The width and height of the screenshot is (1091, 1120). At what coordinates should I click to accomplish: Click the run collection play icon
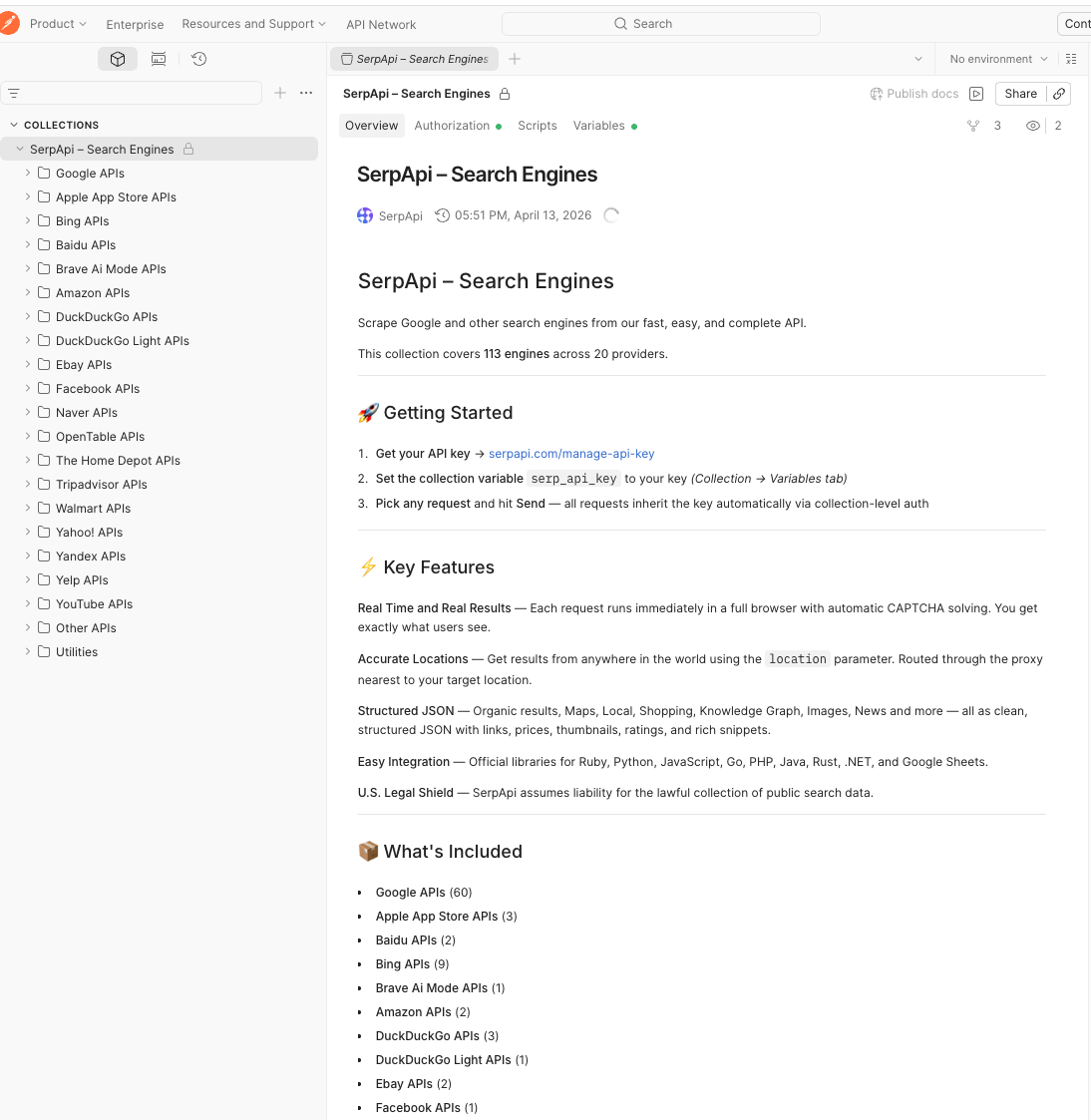(x=976, y=94)
